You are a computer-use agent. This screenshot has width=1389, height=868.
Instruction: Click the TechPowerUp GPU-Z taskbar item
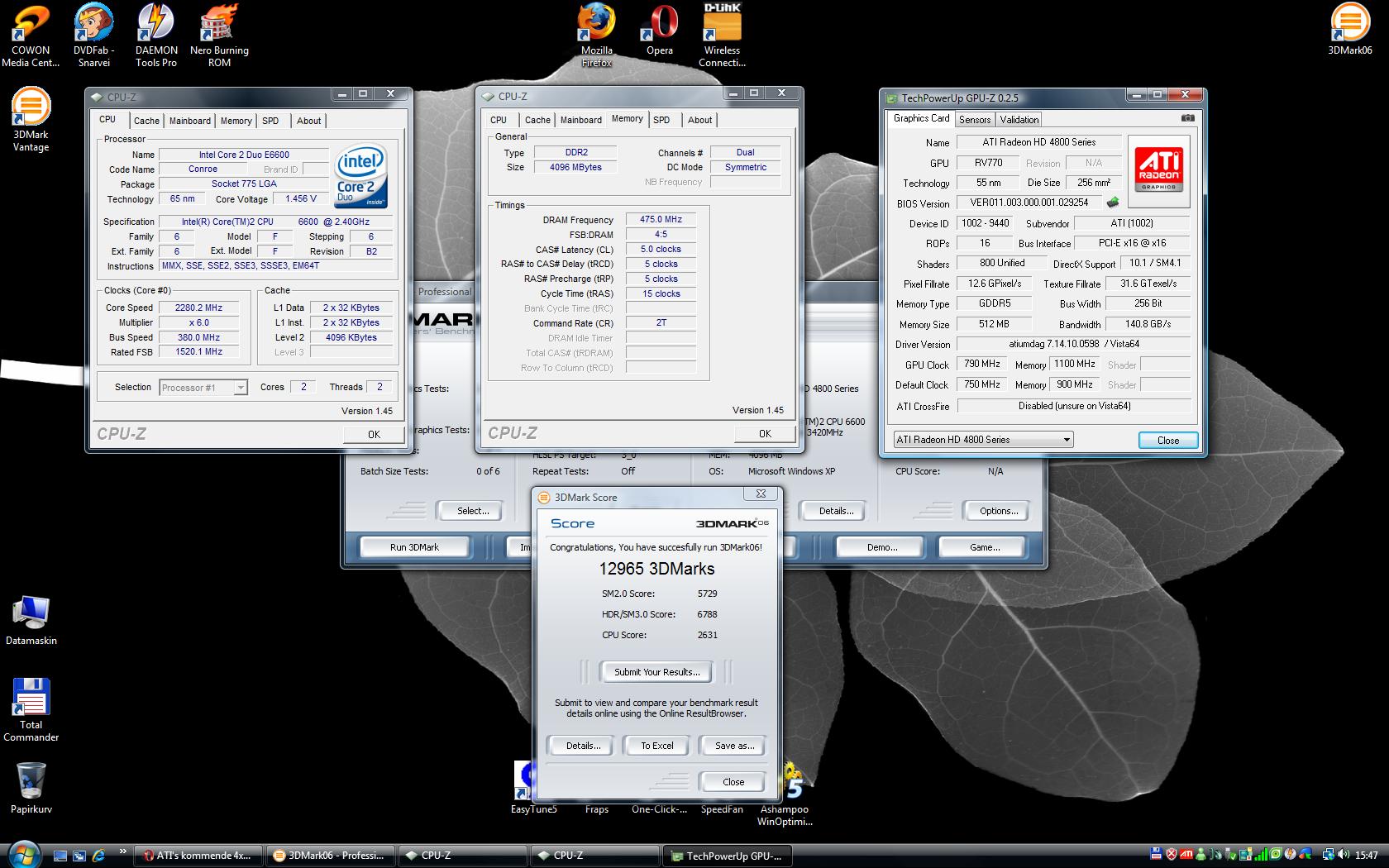[x=728, y=856]
